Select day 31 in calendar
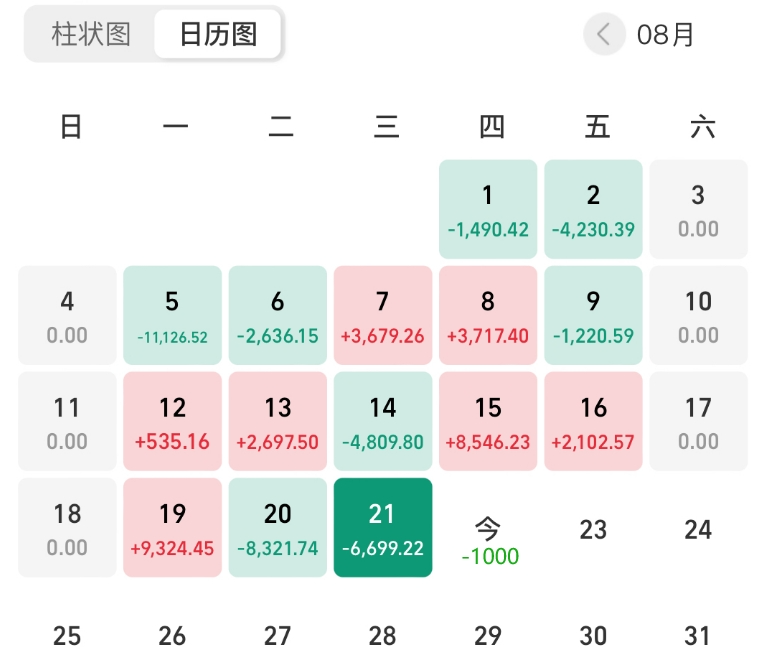Viewport: 783px width, 655px height. coord(698,636)
